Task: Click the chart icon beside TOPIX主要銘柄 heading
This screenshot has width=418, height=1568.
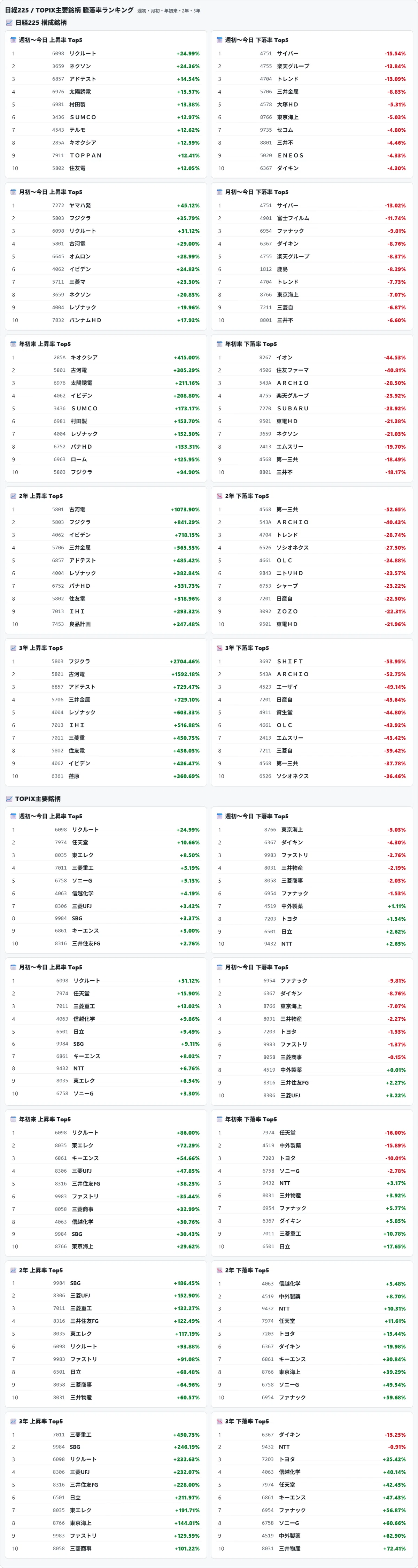Action: [9, 798]
